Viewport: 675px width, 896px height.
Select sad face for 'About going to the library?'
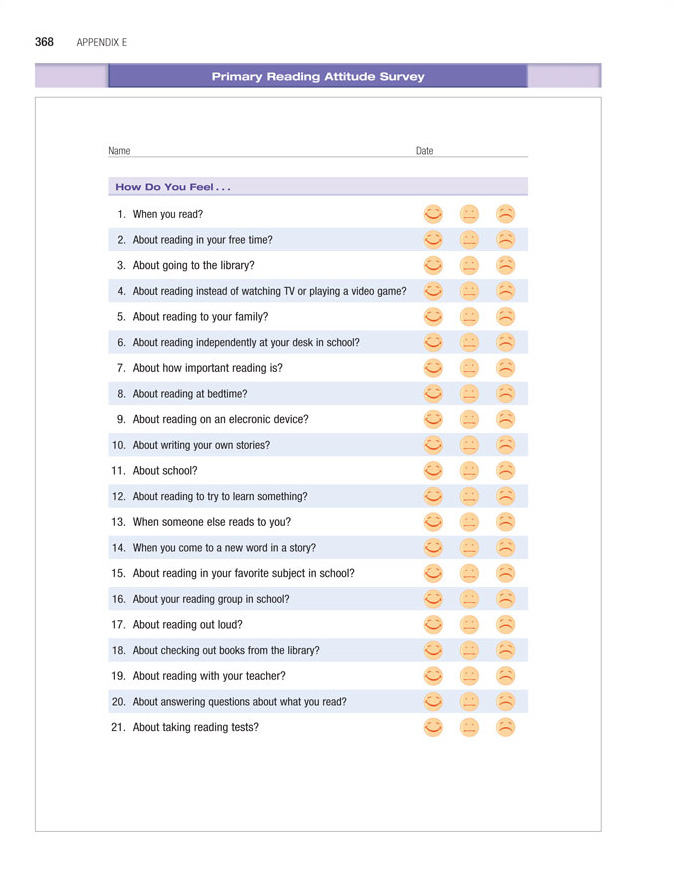coord(506,265)
